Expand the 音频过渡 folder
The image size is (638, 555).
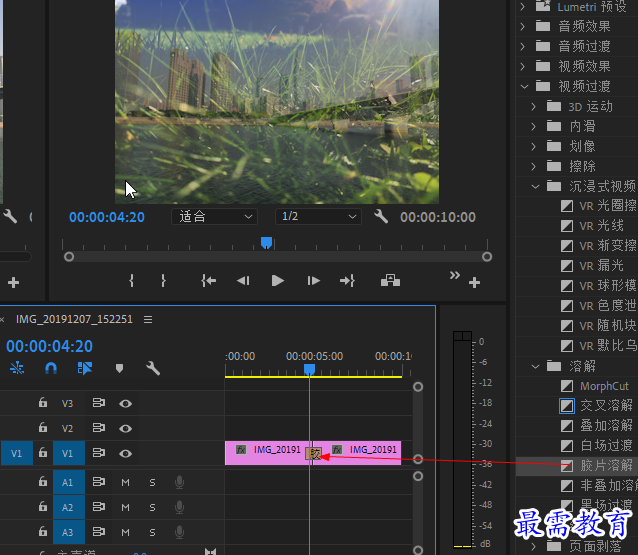point(523,46)
